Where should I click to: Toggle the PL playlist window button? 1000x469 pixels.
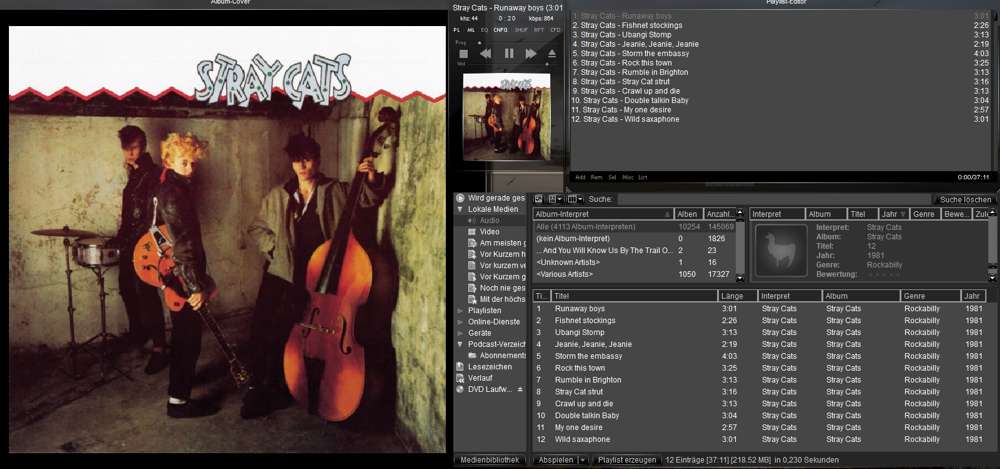pos(458,30)
